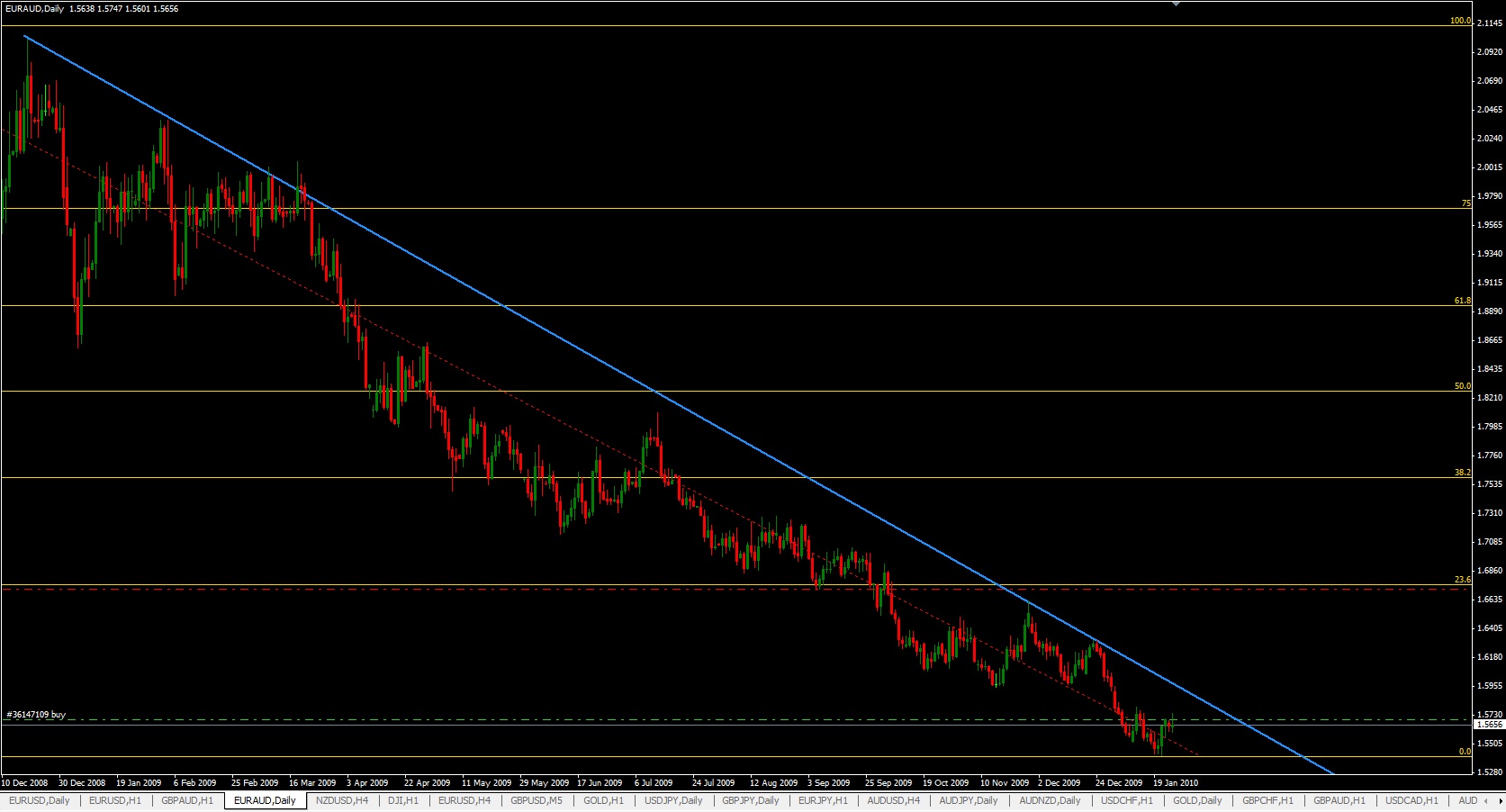Open the GBPCHF,H1 chart tab
Viewport: 1506px width, 812px height.
[1267, 800]
